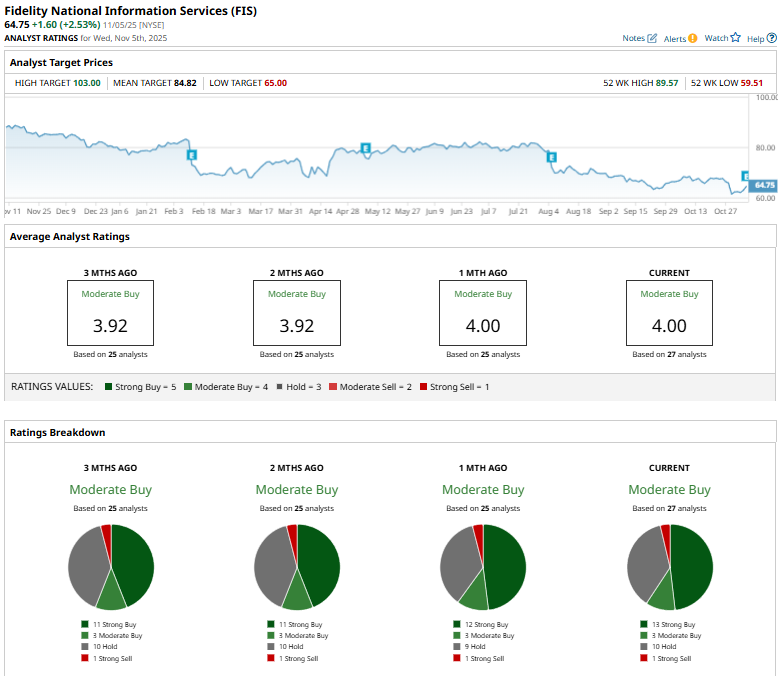Click the orange Alerts exclamation icon

(x=693, y=38)
